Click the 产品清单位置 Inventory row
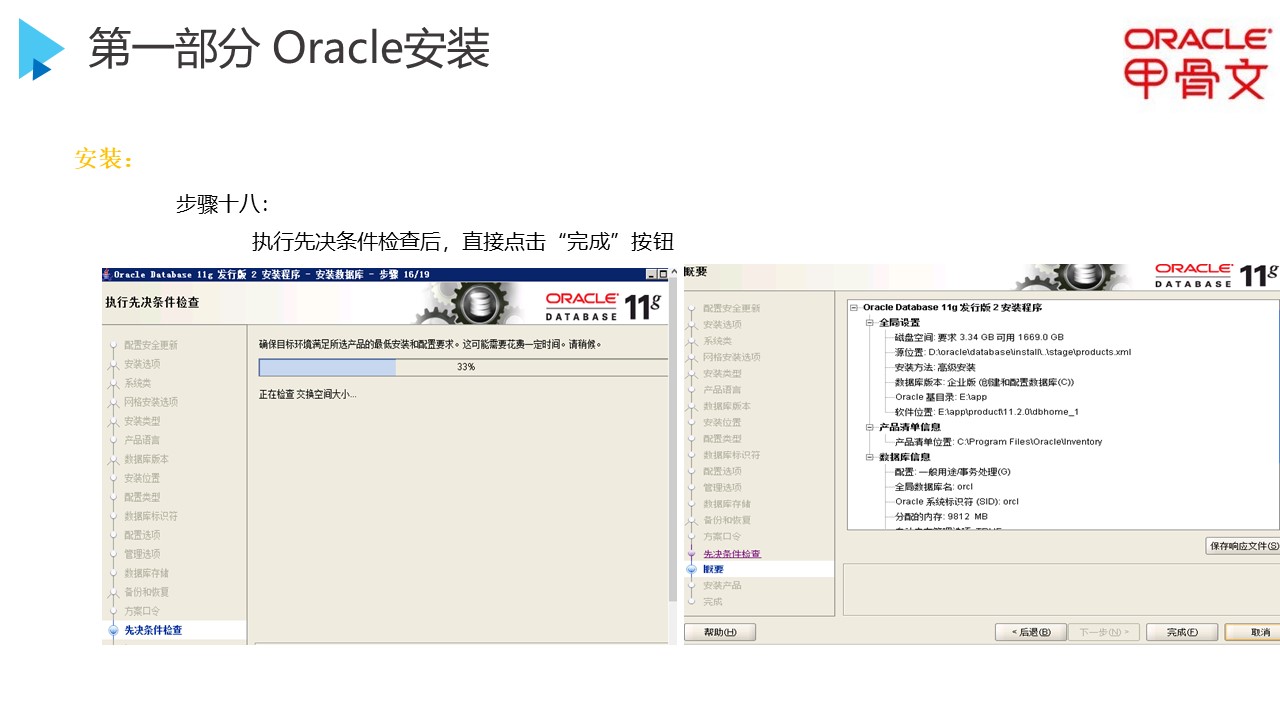1280x720 pixels. (x=998, y=442)
